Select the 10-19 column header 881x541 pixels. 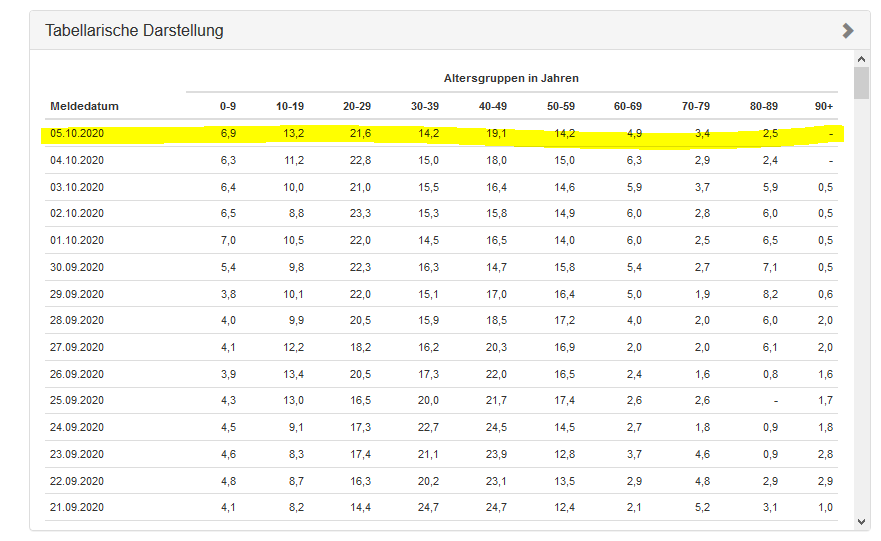tap(290, 106)
